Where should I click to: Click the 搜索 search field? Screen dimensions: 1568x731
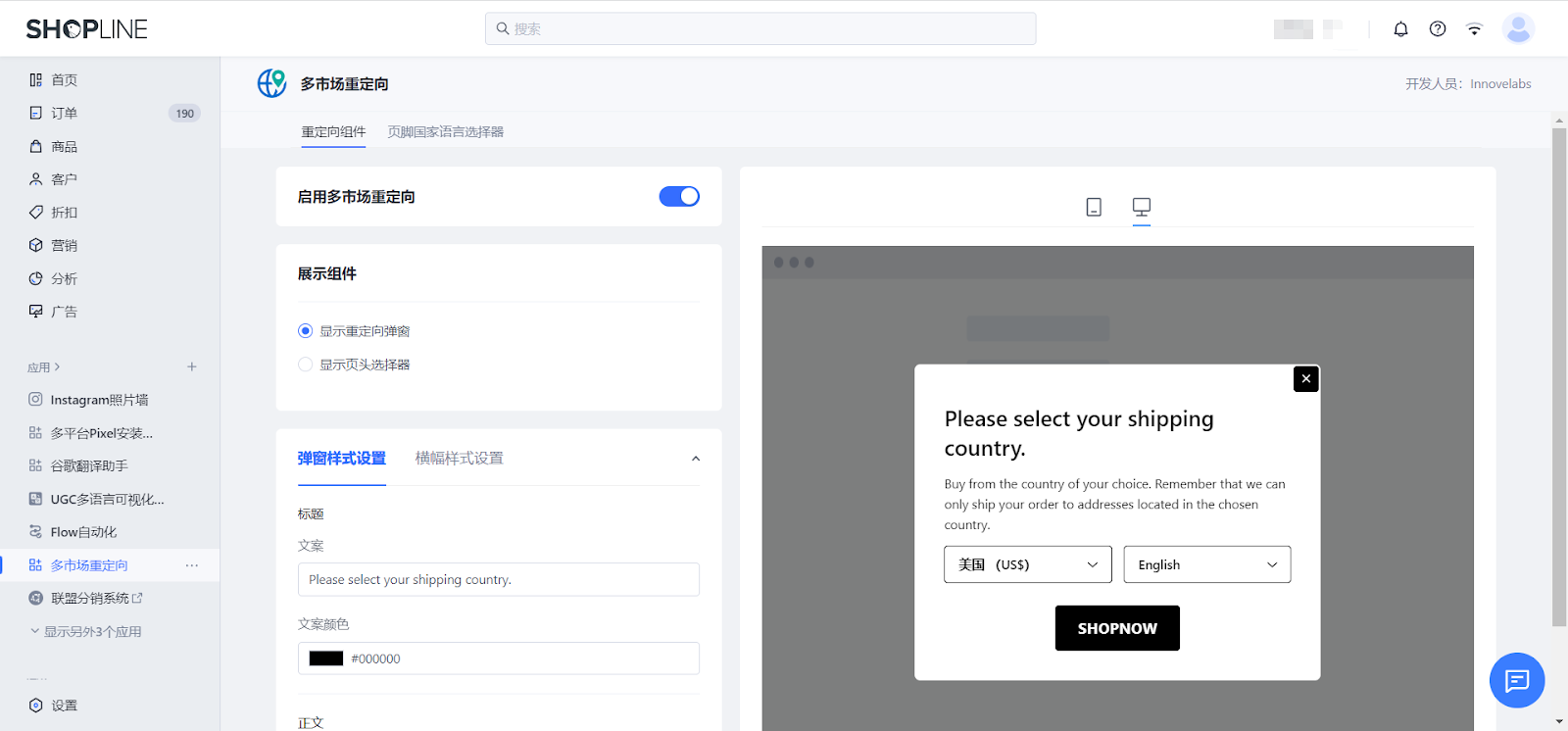point(760,29)
